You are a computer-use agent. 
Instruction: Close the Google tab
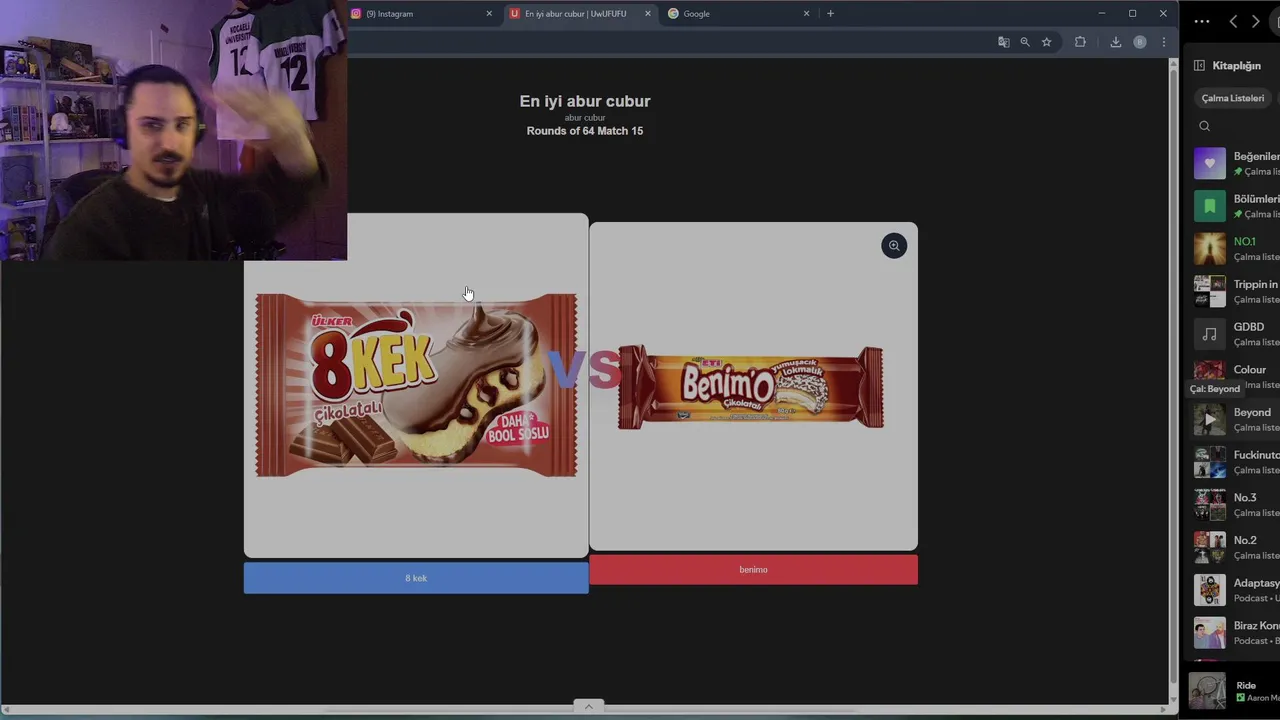tap(806, 14)
